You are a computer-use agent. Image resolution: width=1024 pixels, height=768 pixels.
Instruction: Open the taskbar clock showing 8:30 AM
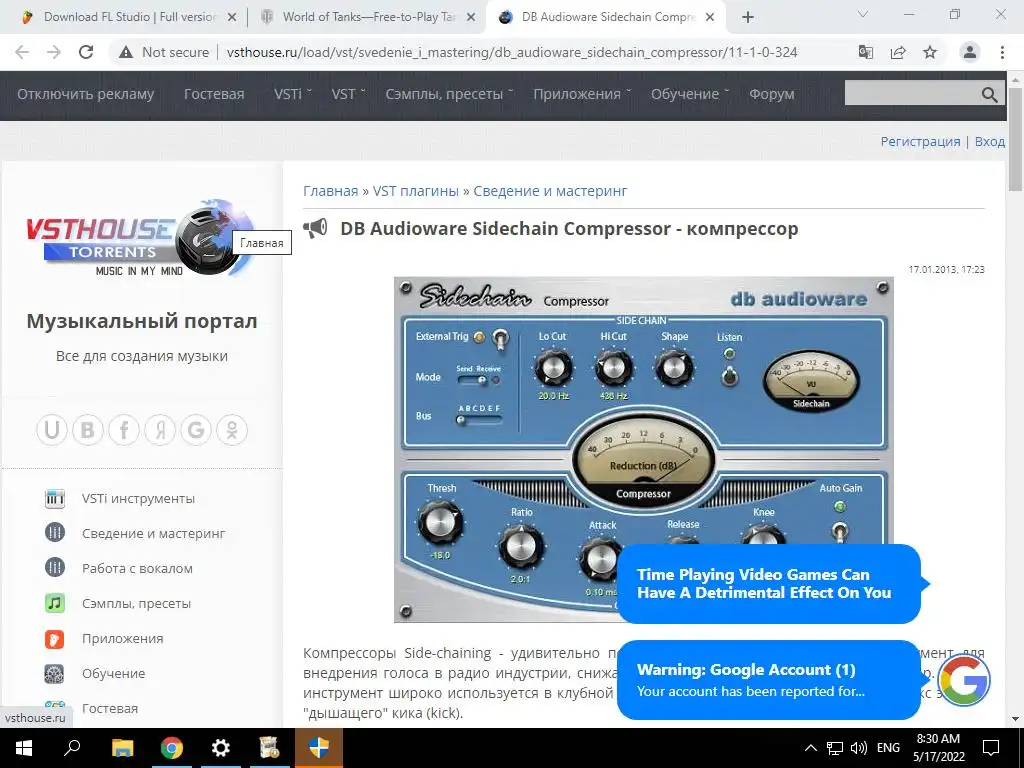(938, 748)
